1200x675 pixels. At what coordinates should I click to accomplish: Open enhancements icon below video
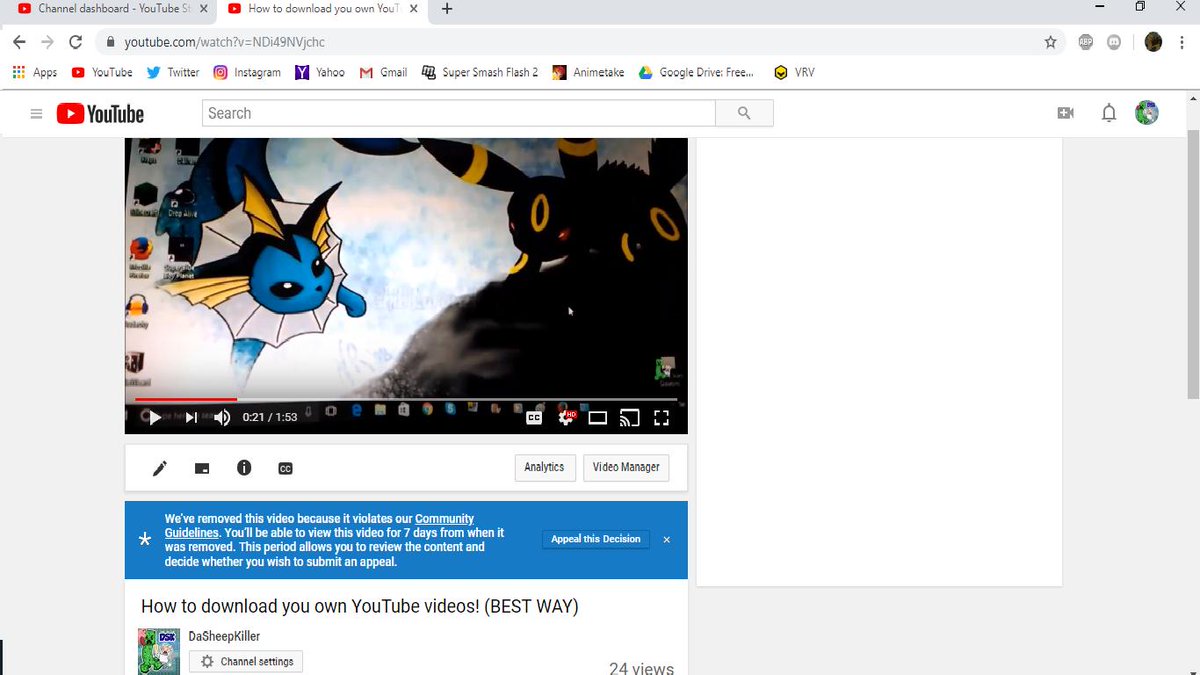tap(202, 468)
